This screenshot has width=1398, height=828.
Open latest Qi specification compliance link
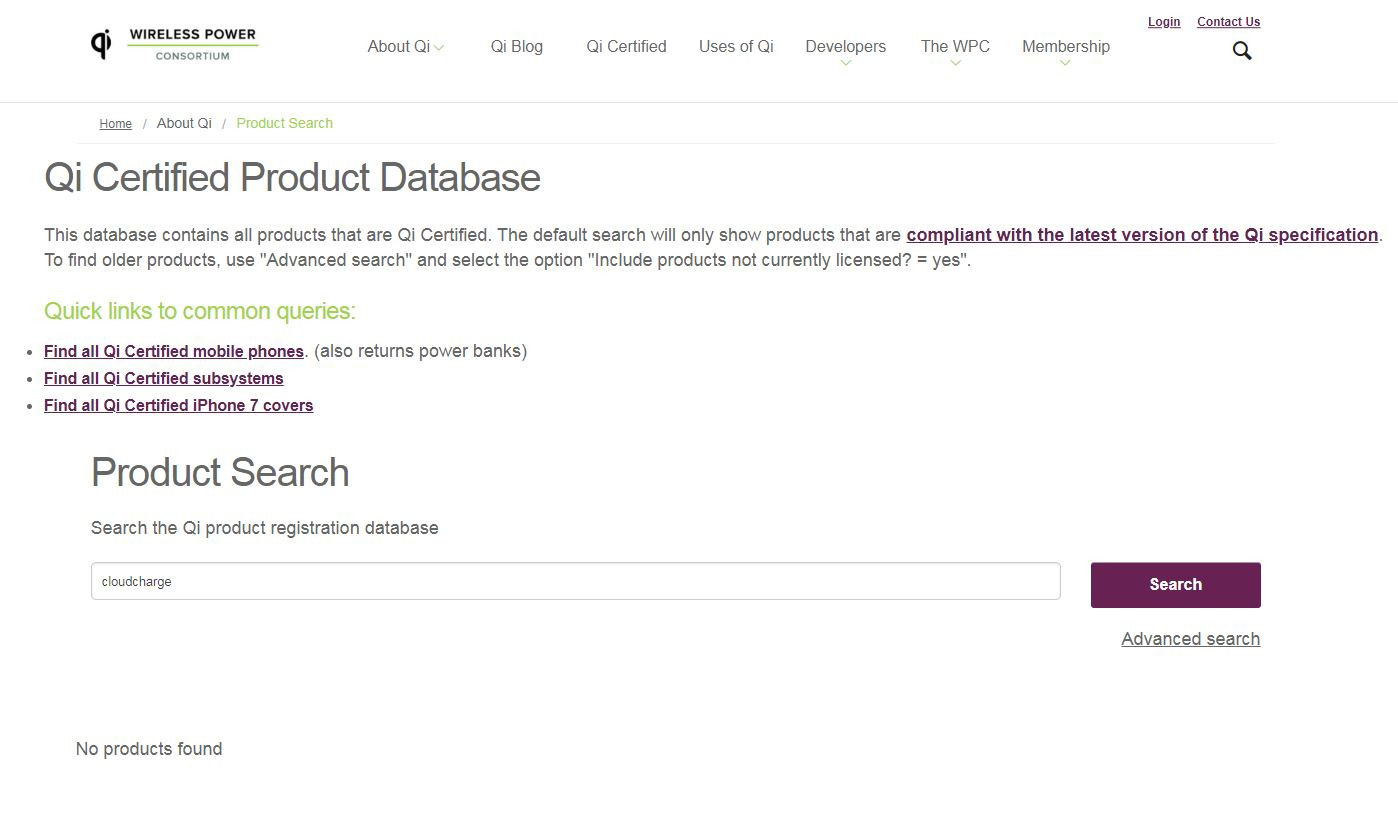pyautogui.click(x=1142, y=235)
